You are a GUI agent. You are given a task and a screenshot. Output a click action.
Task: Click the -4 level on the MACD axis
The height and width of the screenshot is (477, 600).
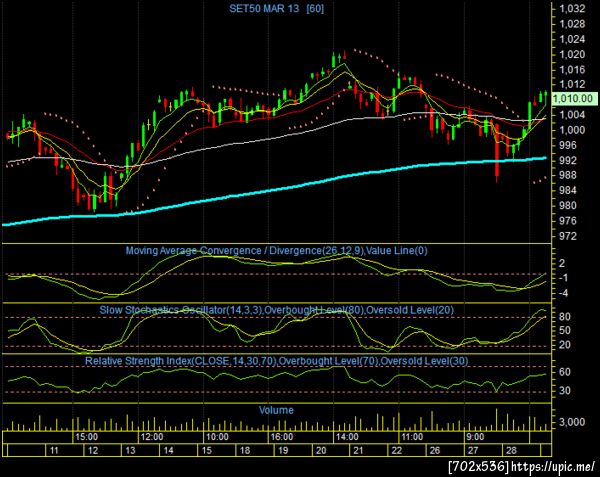tap(563, 293)
